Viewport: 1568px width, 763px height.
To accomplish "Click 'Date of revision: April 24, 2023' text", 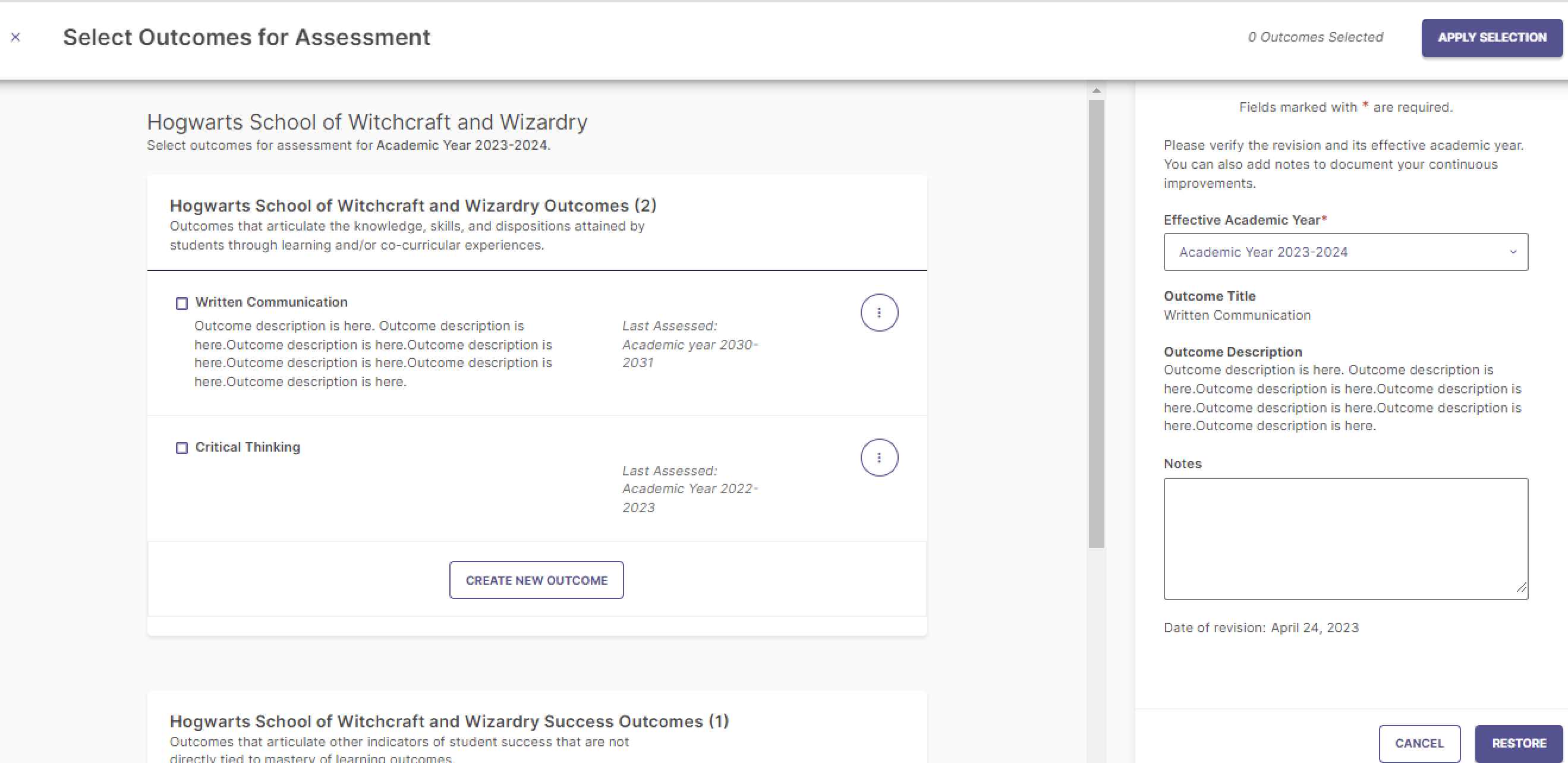I will tap(1261, 628).
